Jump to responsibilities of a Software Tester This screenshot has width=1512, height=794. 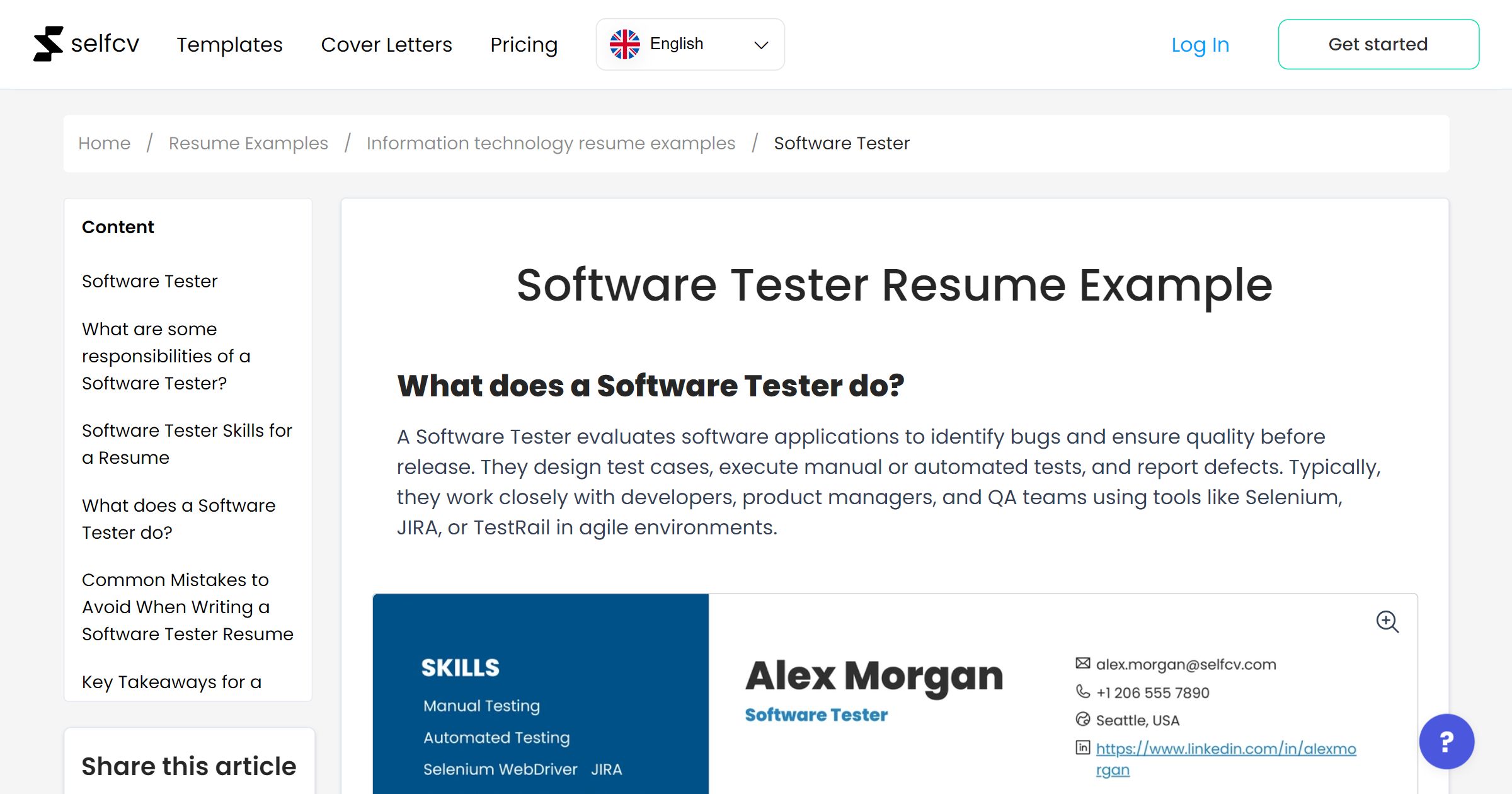(166, 356)
